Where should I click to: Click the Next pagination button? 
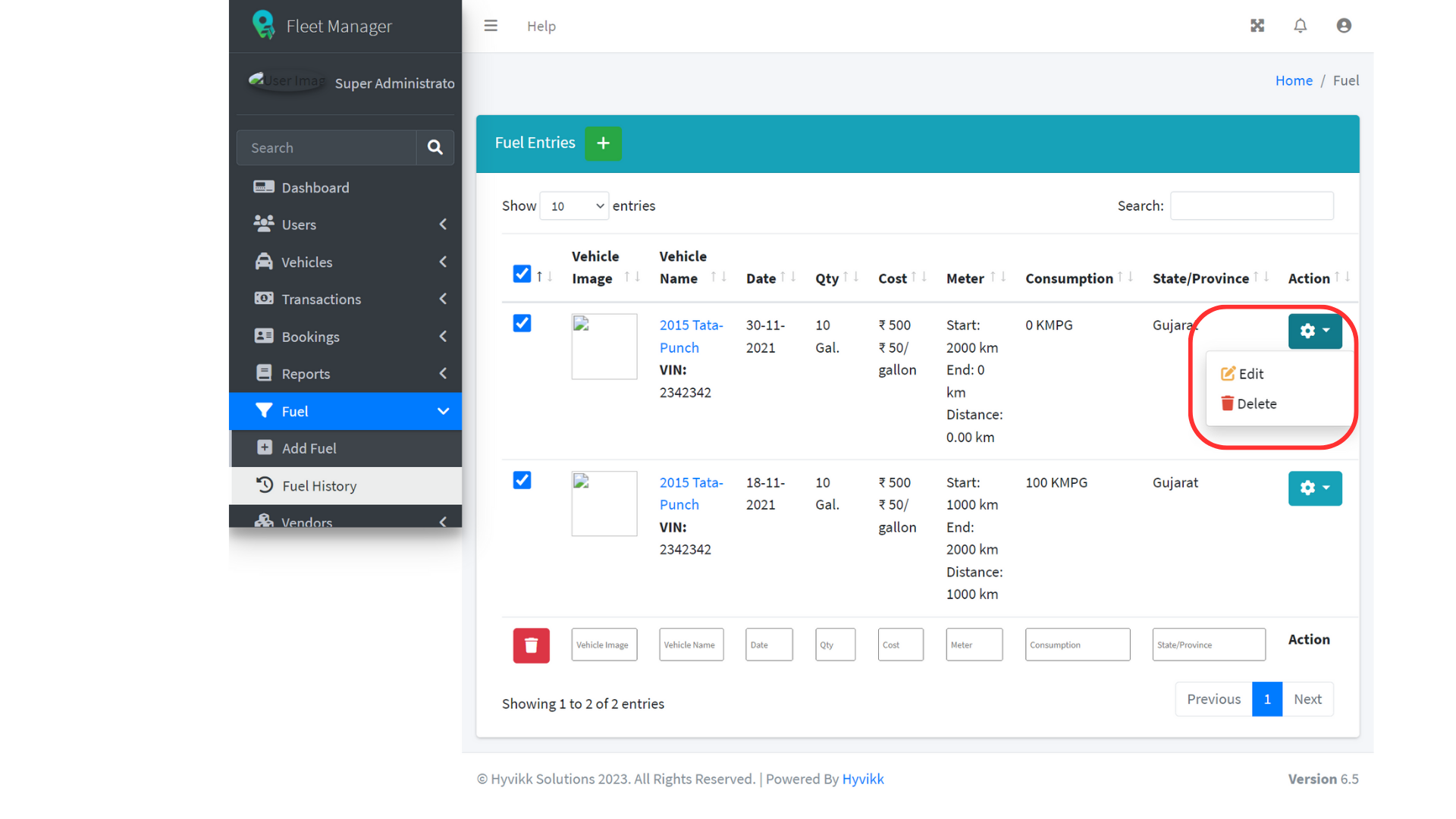point(1307,699)
